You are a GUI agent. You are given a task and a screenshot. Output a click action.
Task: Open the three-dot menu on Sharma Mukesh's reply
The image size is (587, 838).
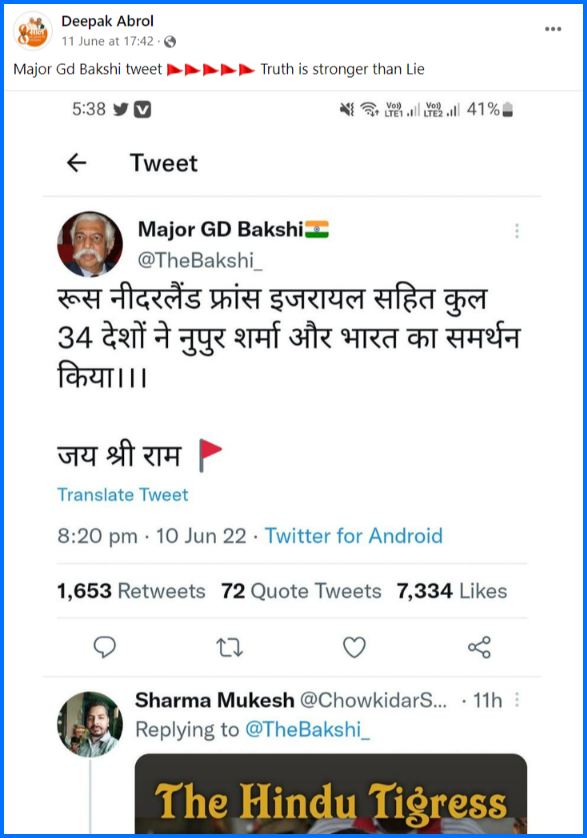(517, 700)
